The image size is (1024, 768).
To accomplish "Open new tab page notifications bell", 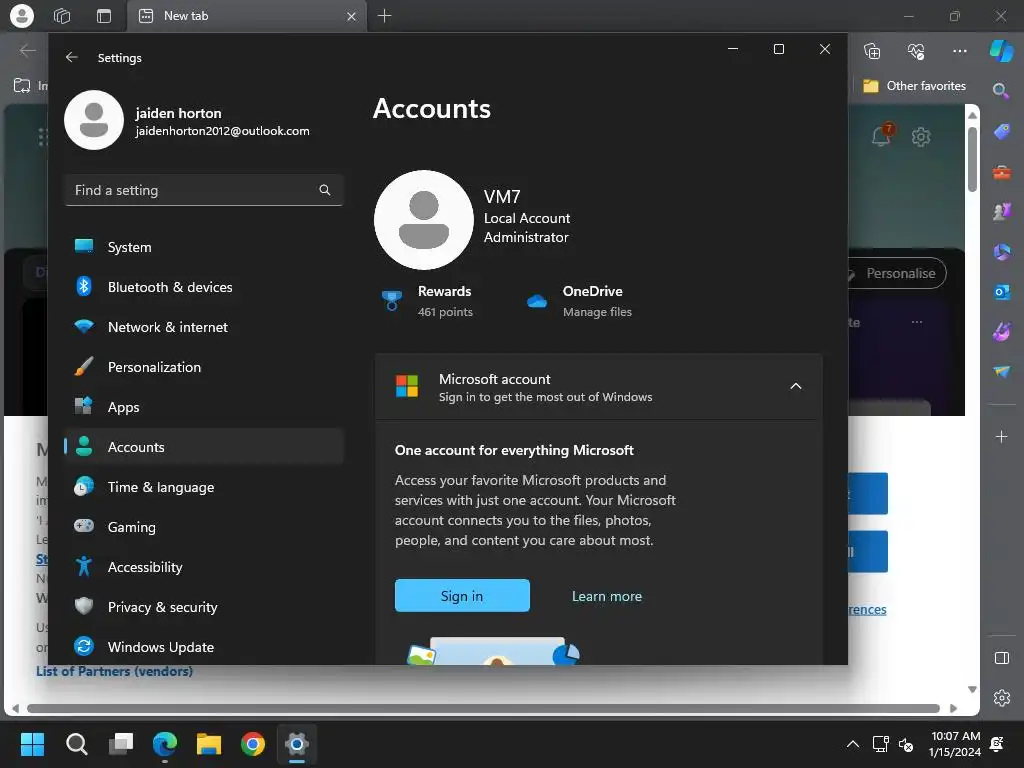I will click(882, 135).
